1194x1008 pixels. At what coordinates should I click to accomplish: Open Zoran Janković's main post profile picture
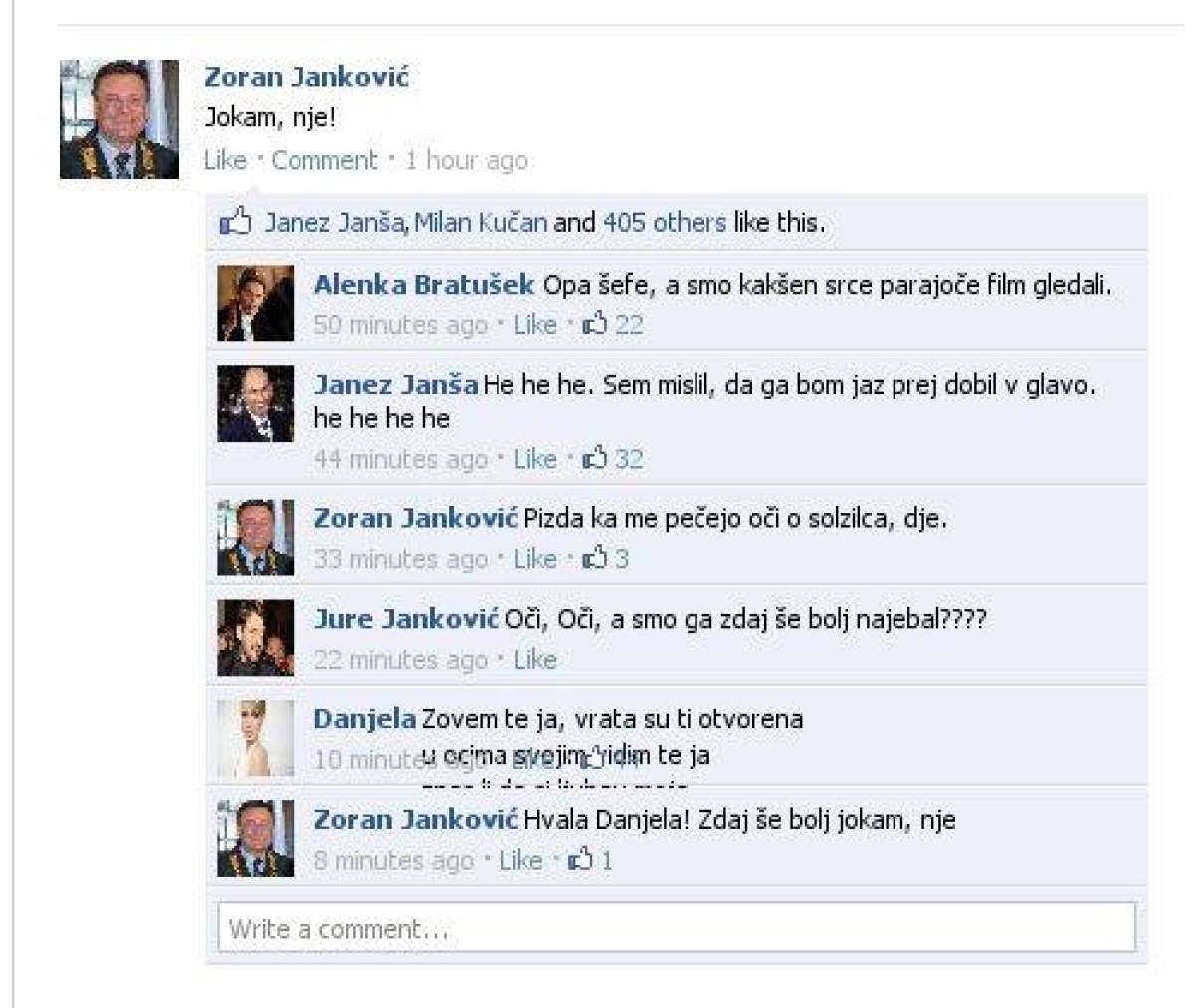tap(119, 119)
